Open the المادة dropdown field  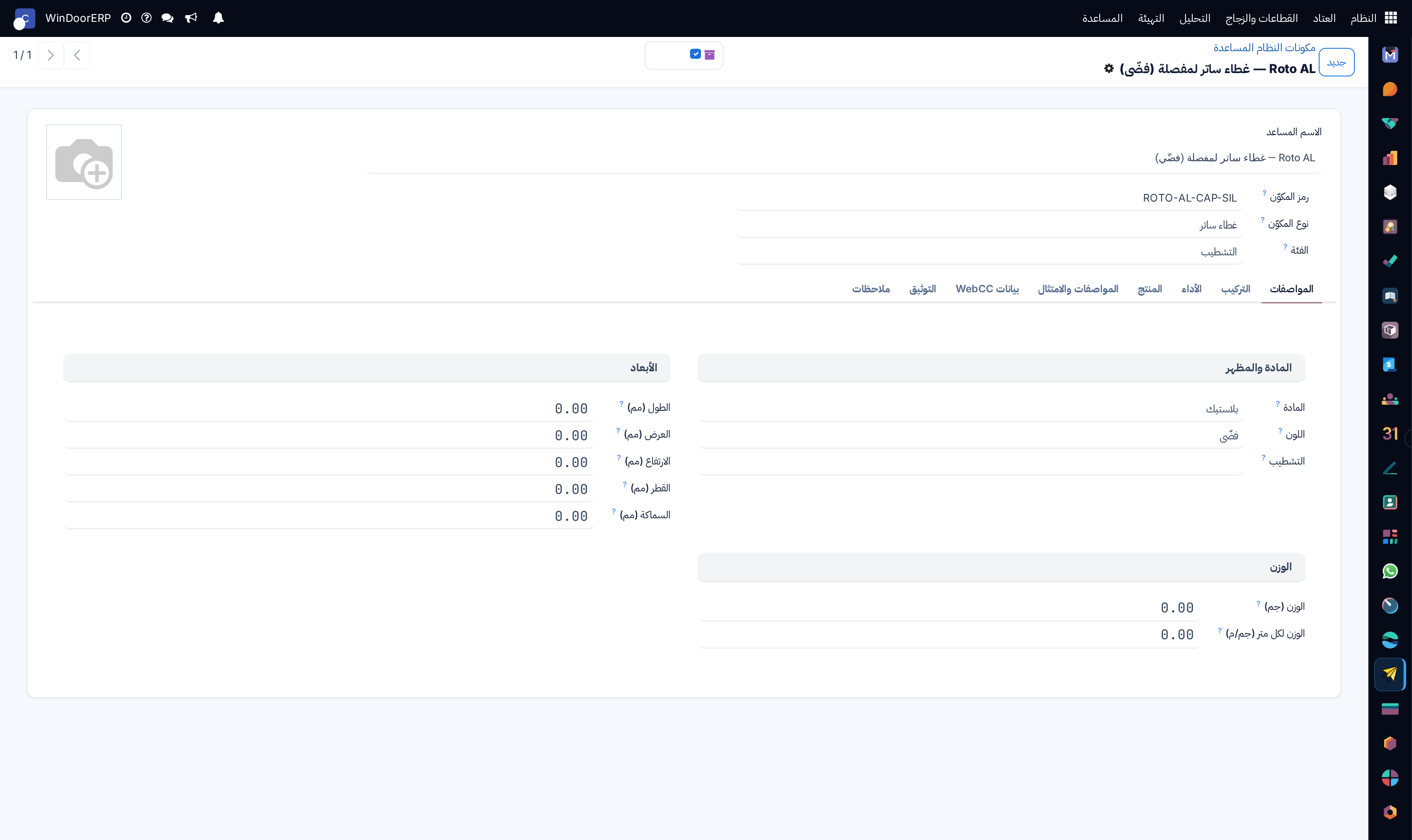pos(970,409)
